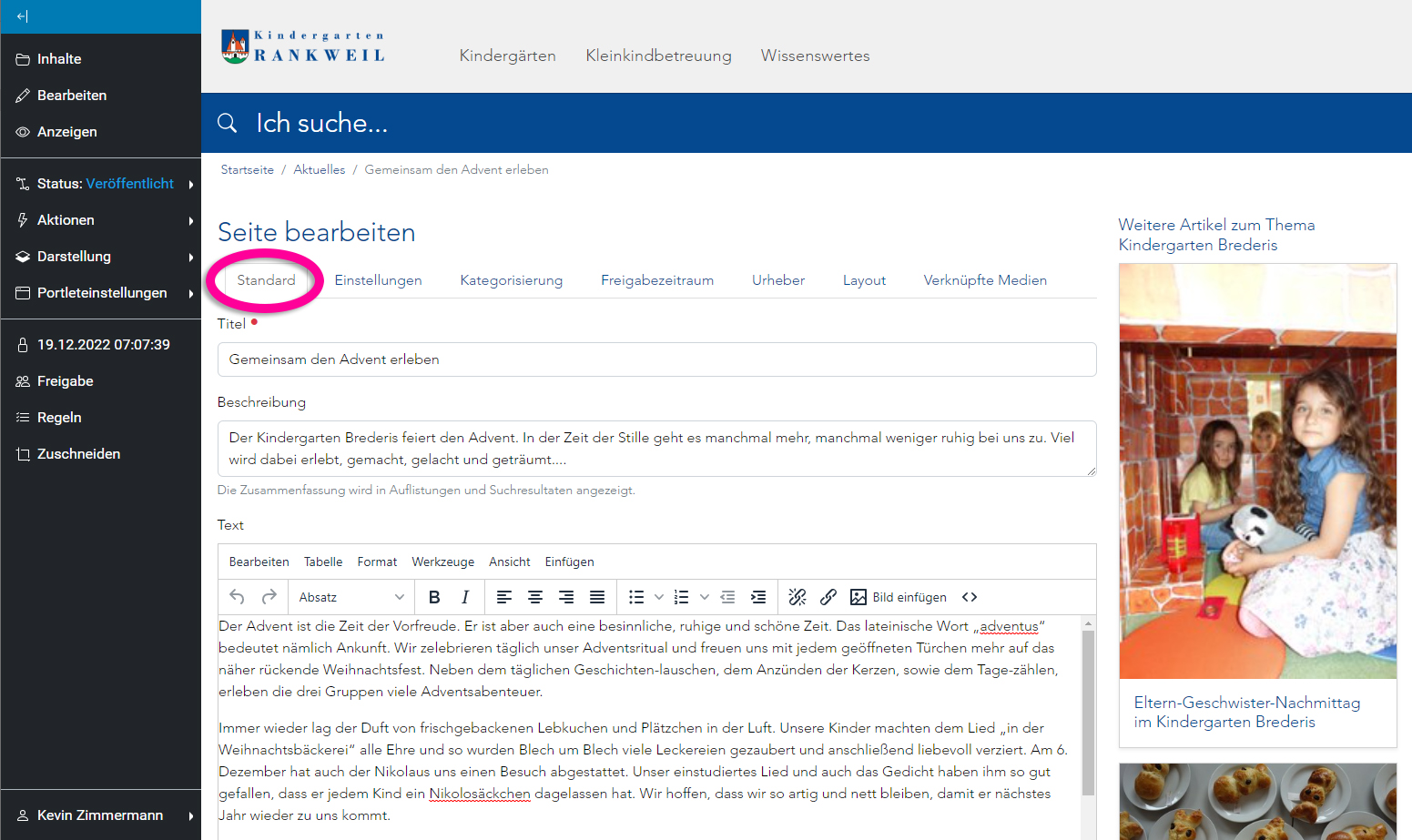Image resolution: width=1412 pixels, height=840 pixels.
Task: Toggle italic formatting in text editor
Action: (x=465, y=597)
